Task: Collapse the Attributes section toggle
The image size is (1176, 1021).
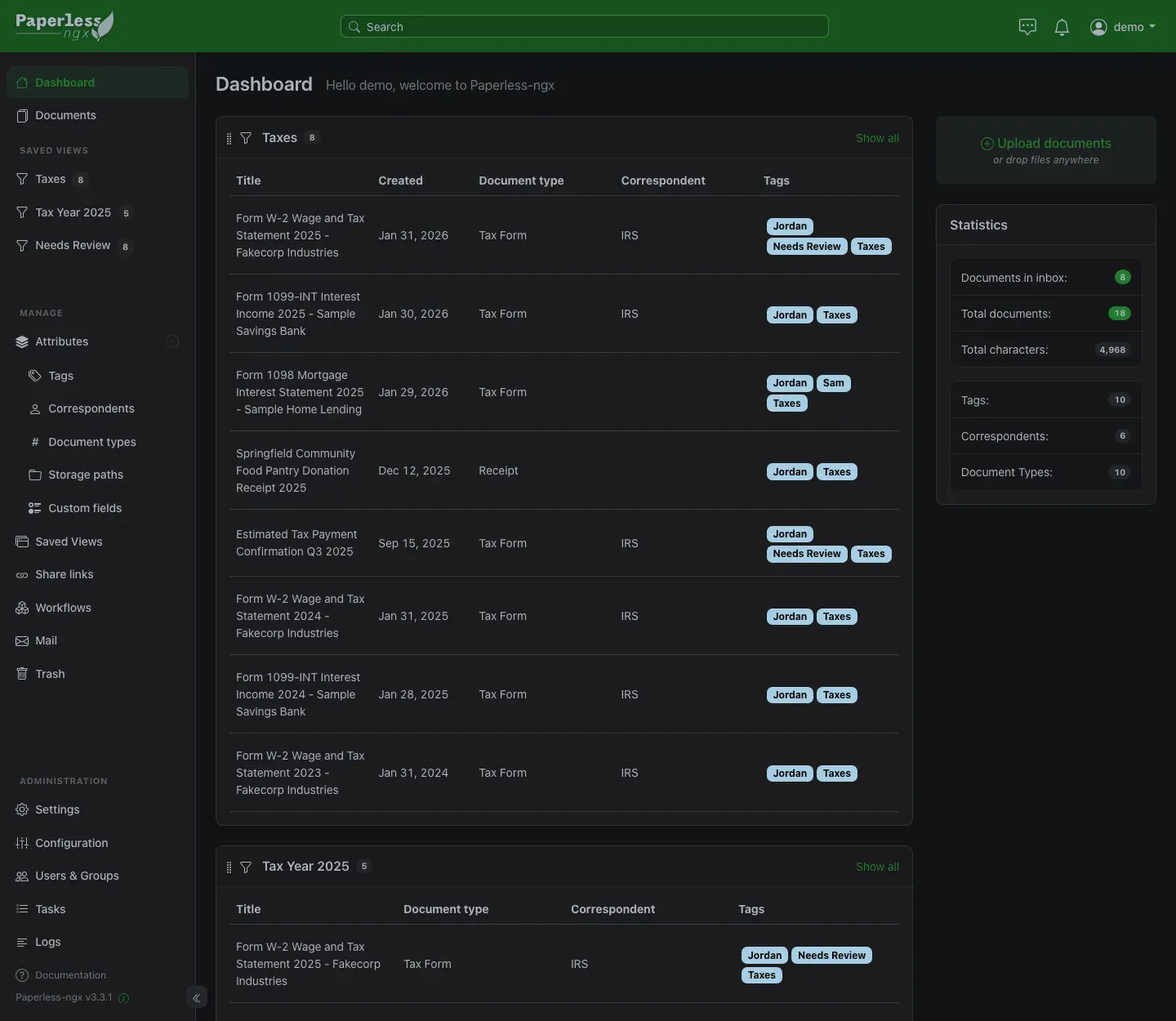Action: 172,341
